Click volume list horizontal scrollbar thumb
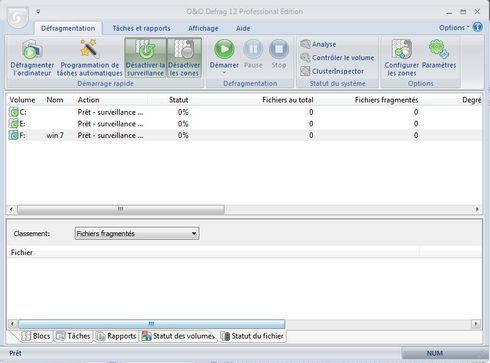Screen dimensions: 490x363 [x=121, y=209]
